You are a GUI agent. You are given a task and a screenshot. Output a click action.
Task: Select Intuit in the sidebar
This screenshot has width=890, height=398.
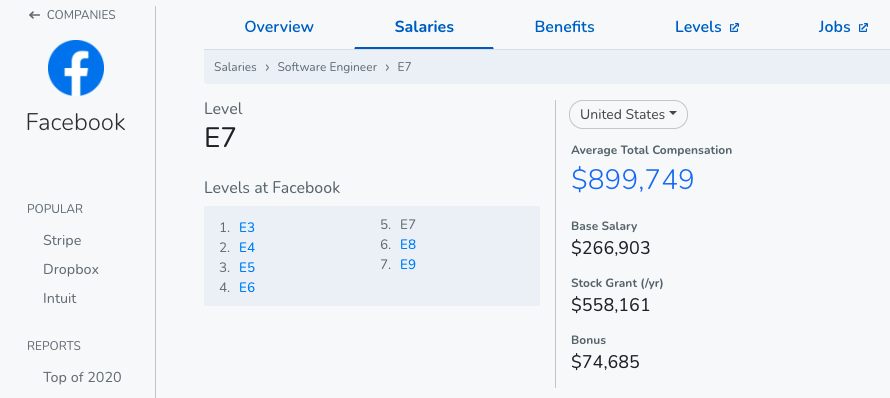60,298
